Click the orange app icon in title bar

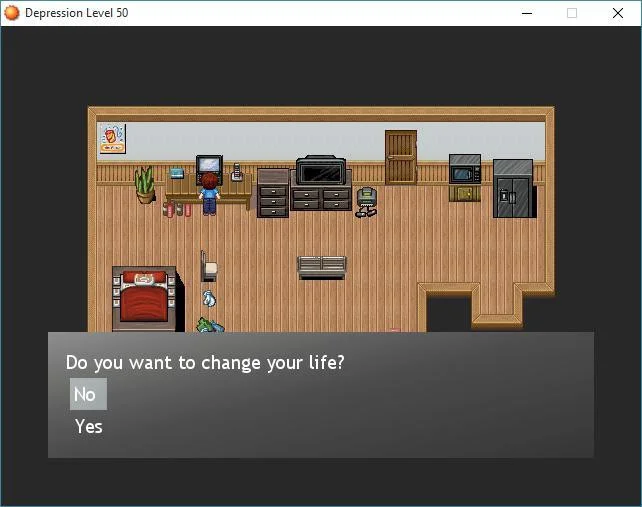click(12, 13)
